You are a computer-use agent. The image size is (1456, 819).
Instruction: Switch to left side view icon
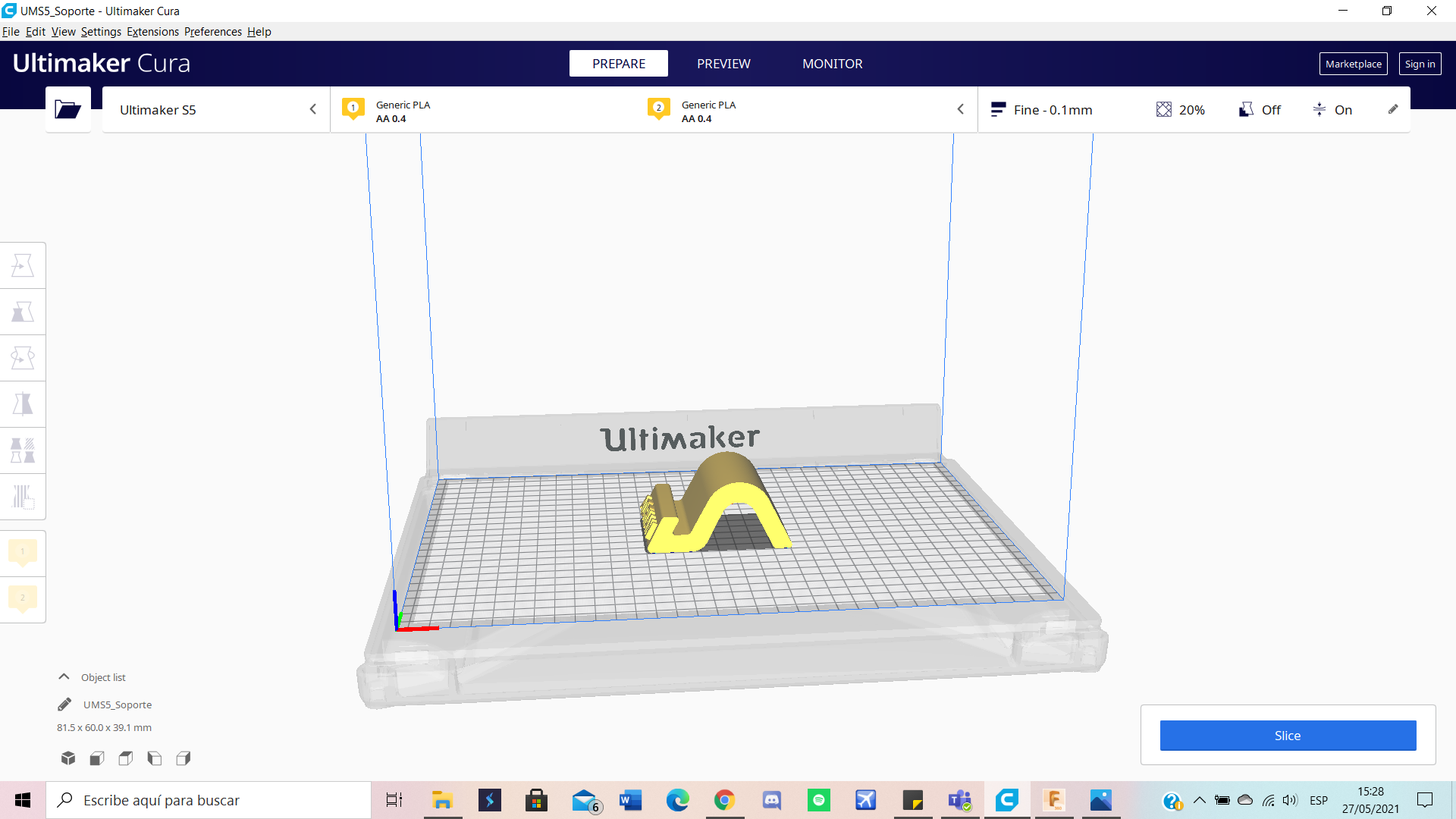[155, 758]
